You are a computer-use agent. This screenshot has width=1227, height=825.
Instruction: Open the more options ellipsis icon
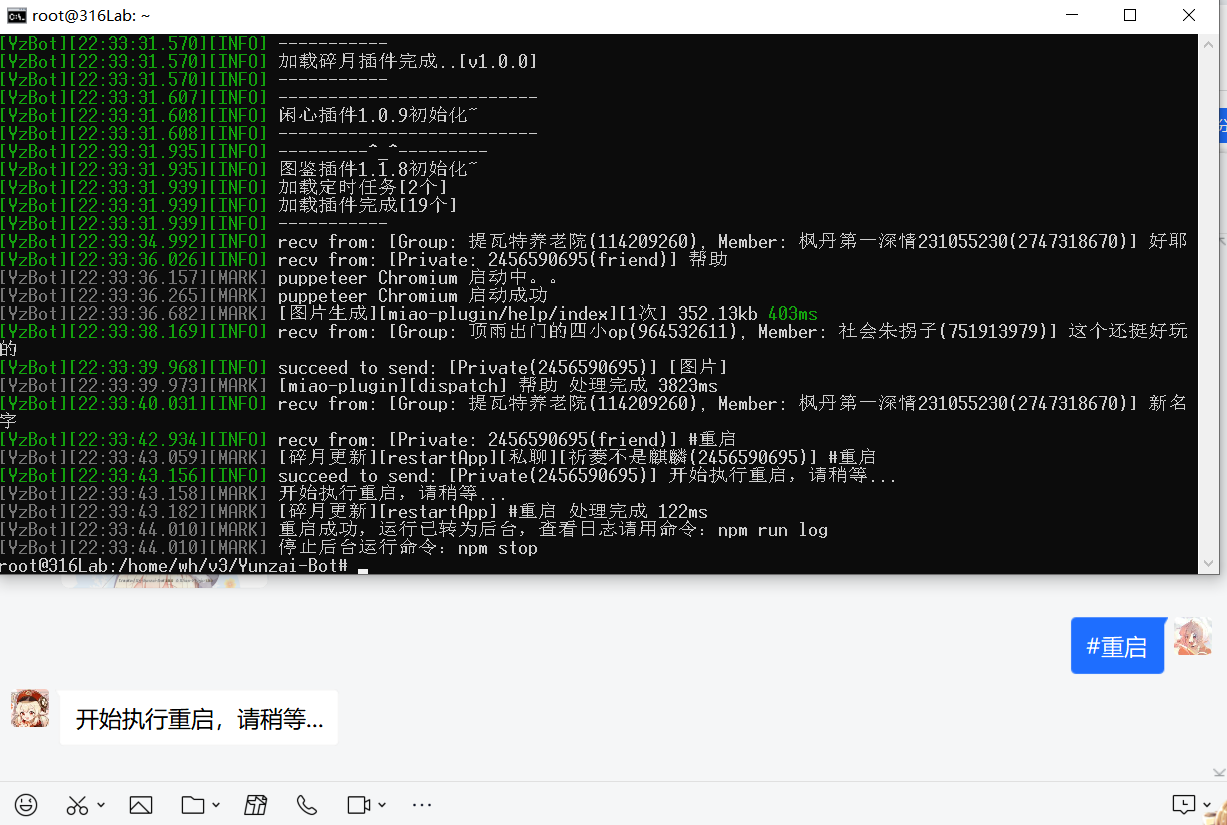(x=421, y=804)
